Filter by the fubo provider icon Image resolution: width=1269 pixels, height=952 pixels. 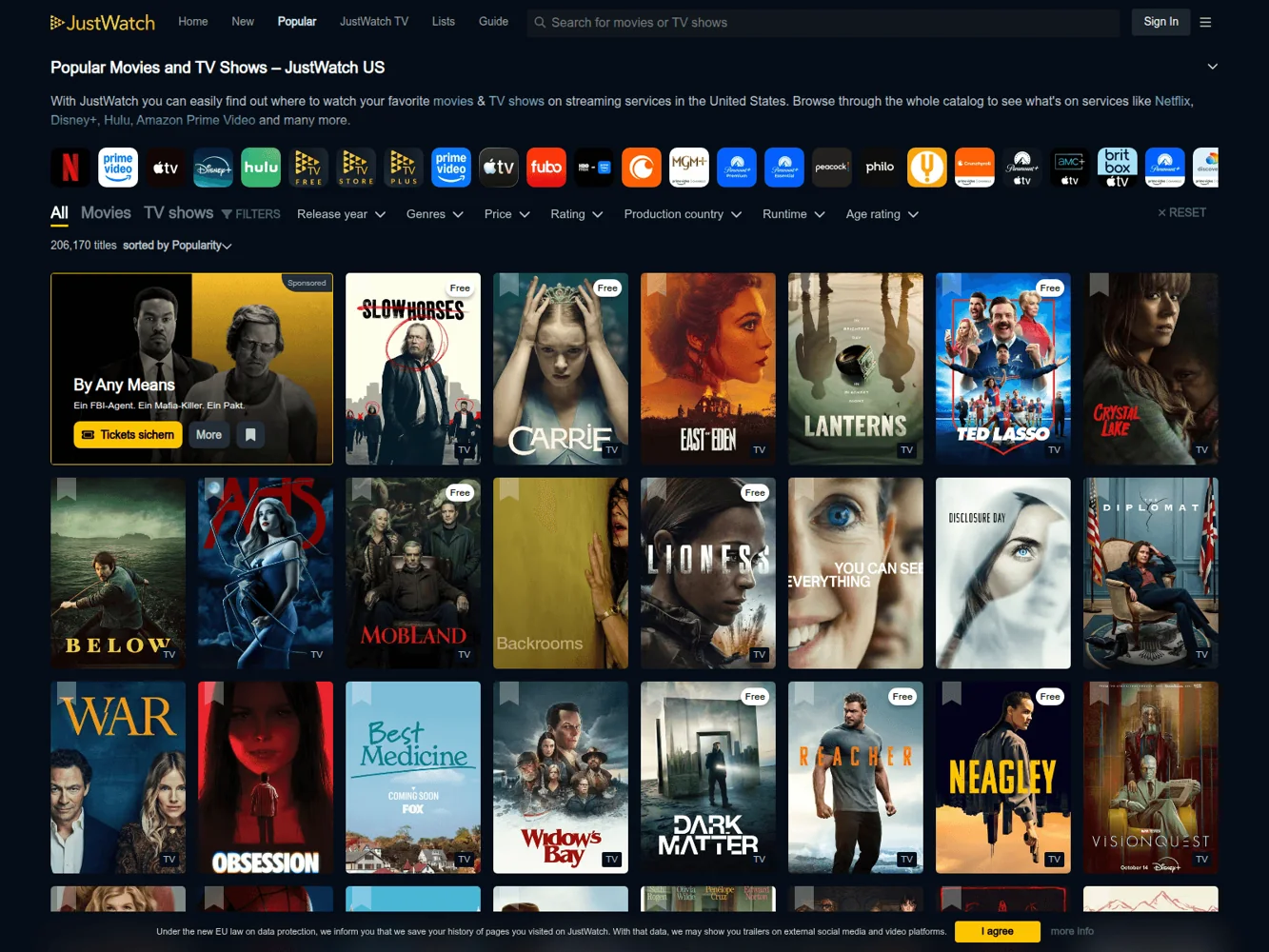(x=546, y=168)
